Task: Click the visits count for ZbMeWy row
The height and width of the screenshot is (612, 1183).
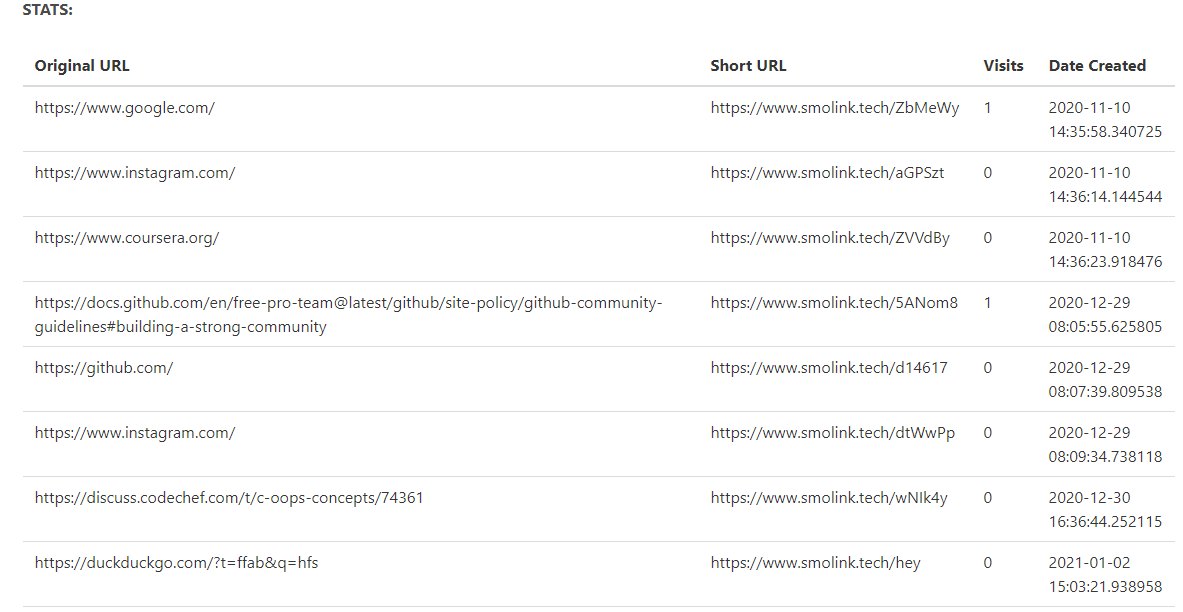Action: [988, 108]
